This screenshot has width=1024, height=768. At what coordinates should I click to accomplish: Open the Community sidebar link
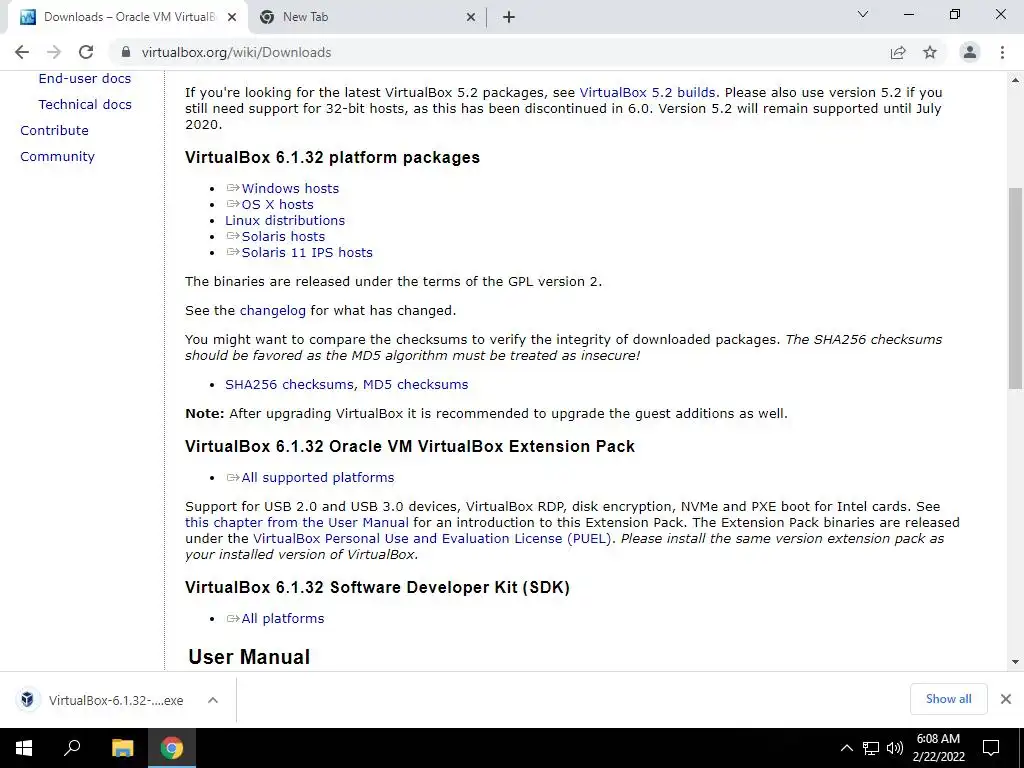click(x=57, y=157)
